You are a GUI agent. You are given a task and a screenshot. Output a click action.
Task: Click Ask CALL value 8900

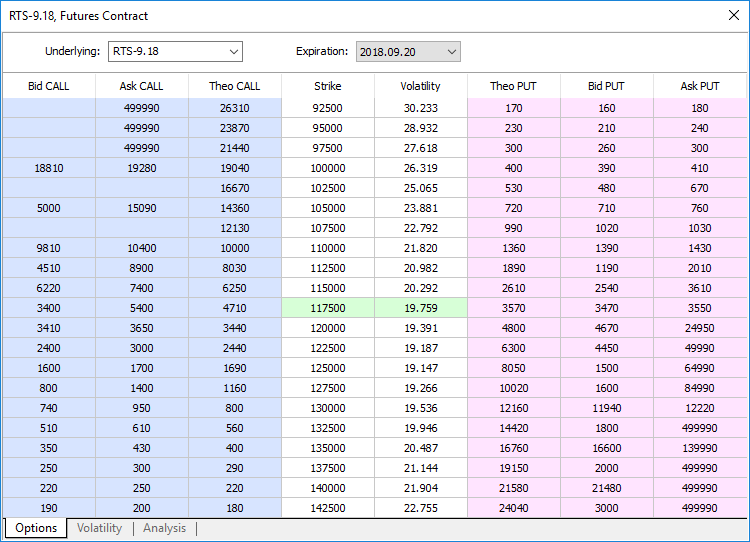click(x=142, y=268)
